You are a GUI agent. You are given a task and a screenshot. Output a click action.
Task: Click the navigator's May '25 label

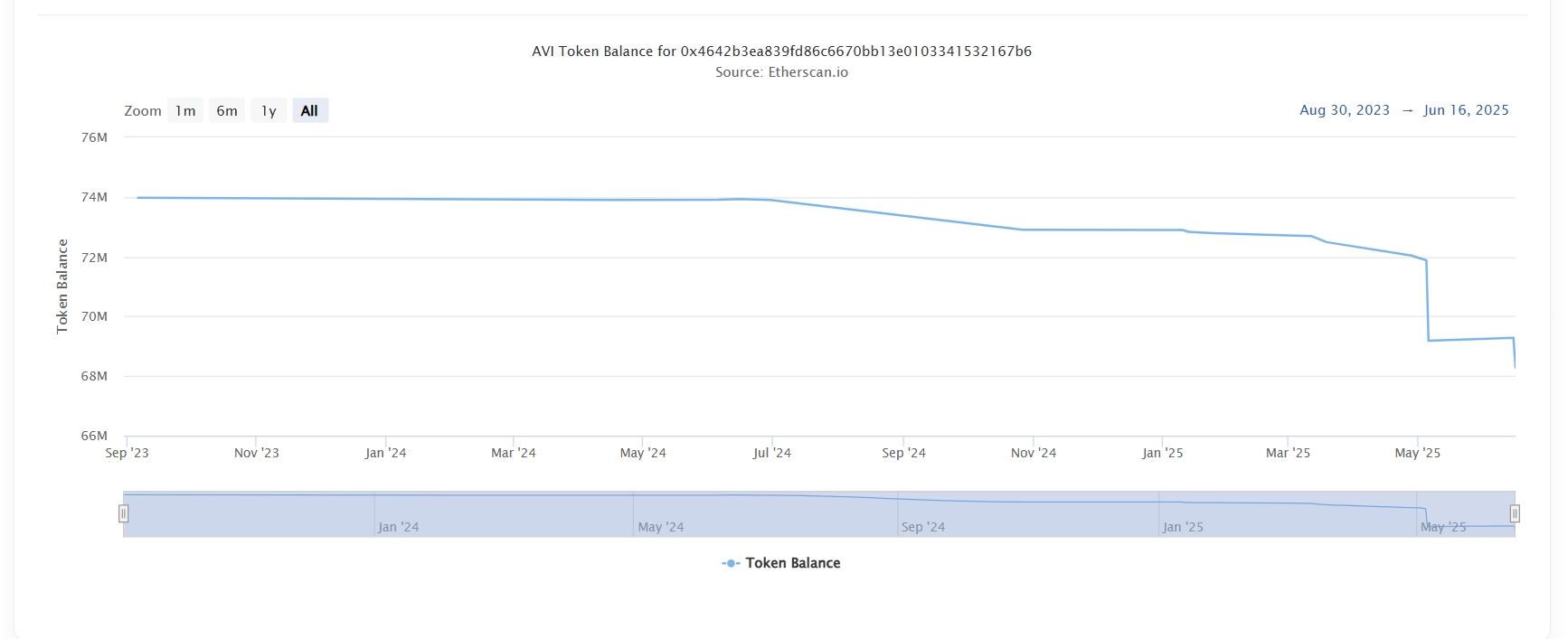coord(1443,527)
